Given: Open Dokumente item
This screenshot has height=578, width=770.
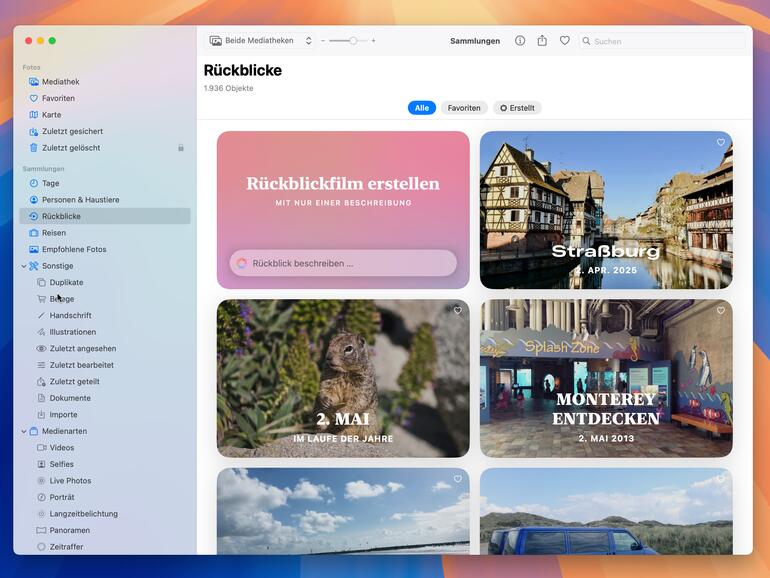Looking at the screenshot, I should coord(104,398).
